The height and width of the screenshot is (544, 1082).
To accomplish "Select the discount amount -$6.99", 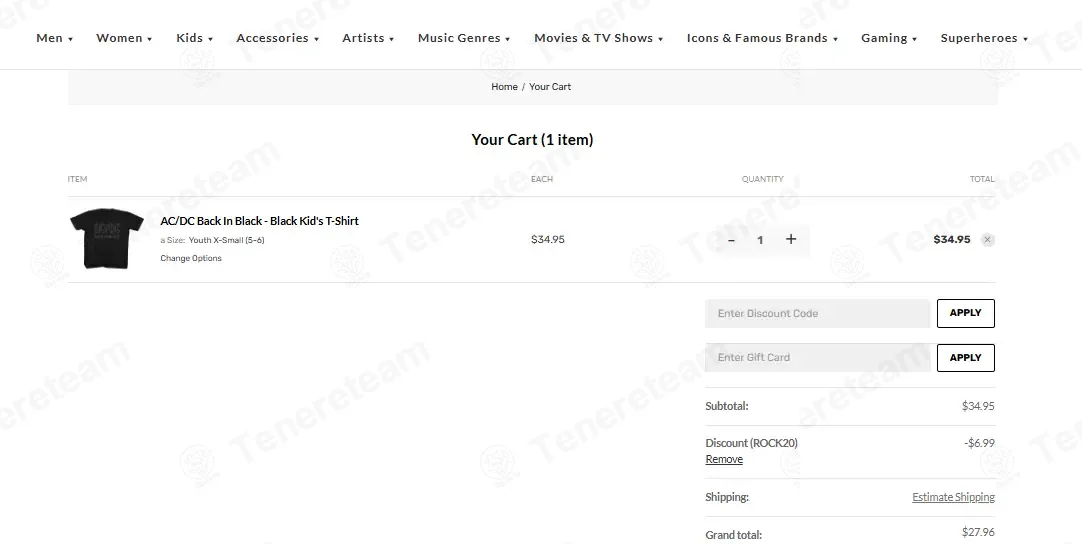I will (979, 443).
